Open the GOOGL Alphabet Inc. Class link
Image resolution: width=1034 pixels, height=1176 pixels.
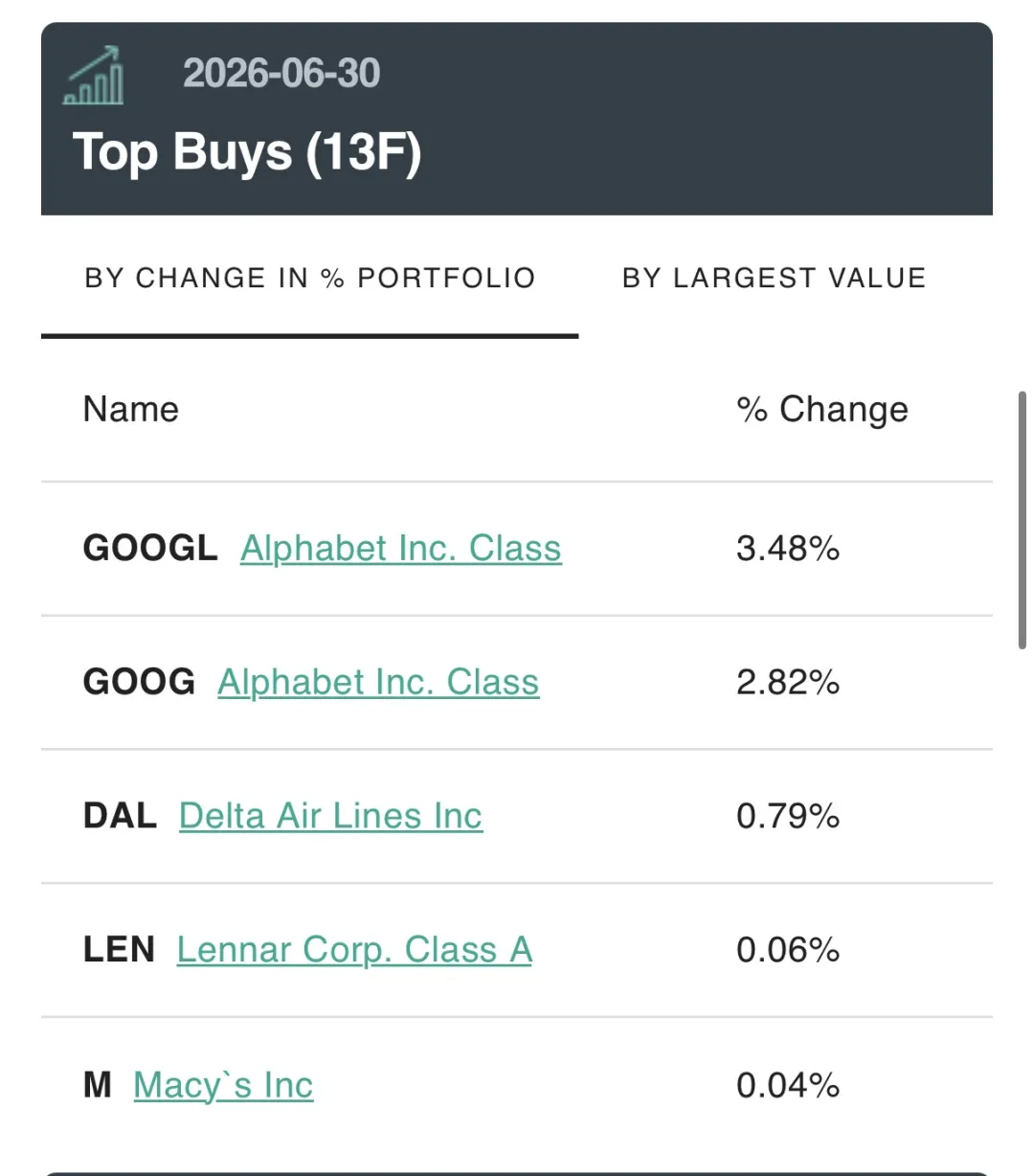(x=401, y=549)
